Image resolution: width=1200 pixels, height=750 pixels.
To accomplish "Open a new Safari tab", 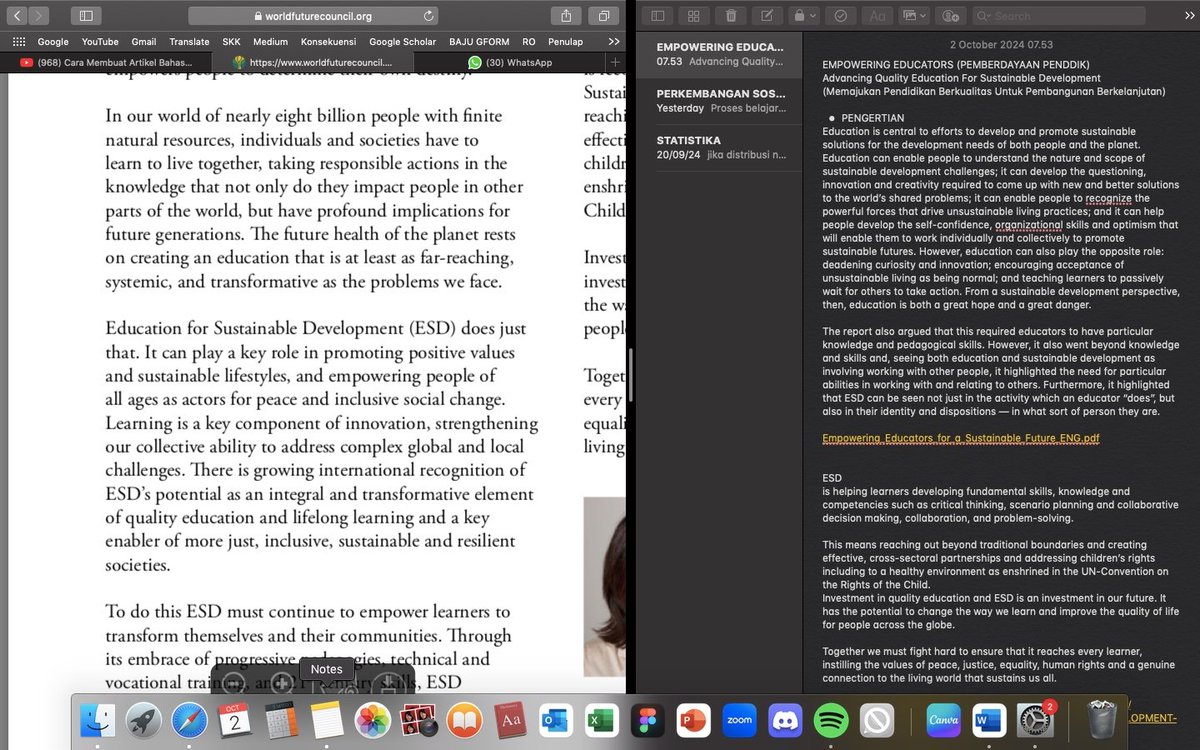I will click(x=614, y=62).
